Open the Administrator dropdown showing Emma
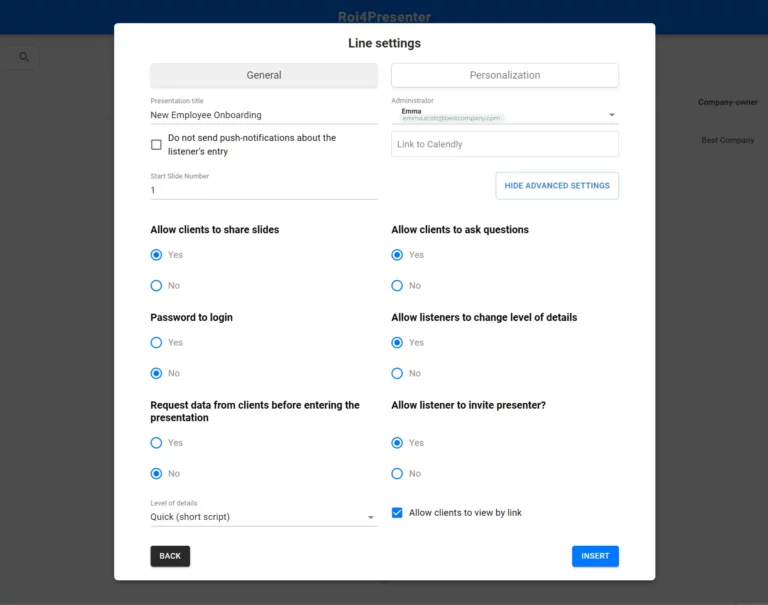This screenshot has height=605, width=768. (504, 115)
